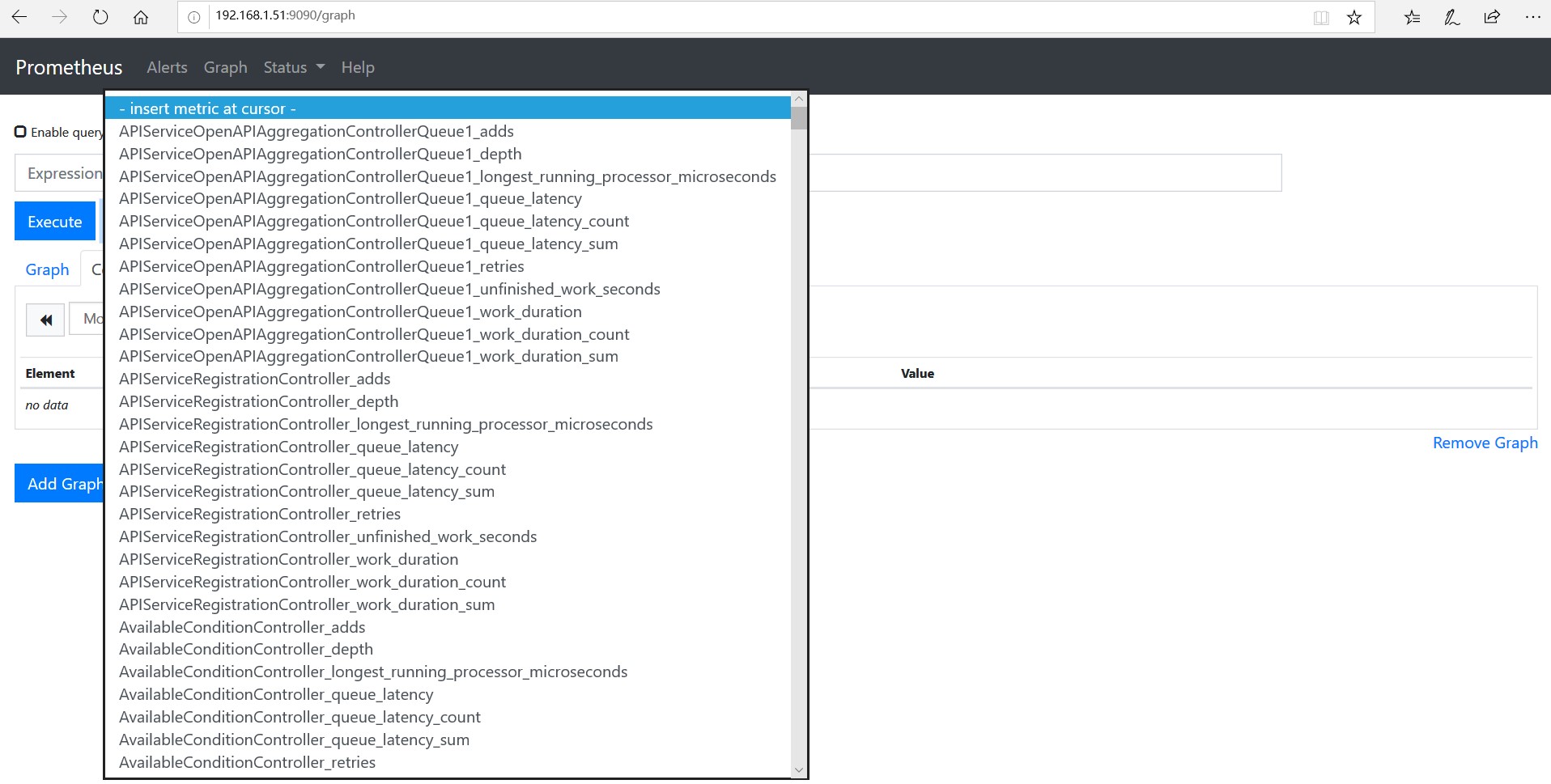1551x784 pixels.
Task: Select AvailableConditionController_depth
Action: (x=448, y=649)
